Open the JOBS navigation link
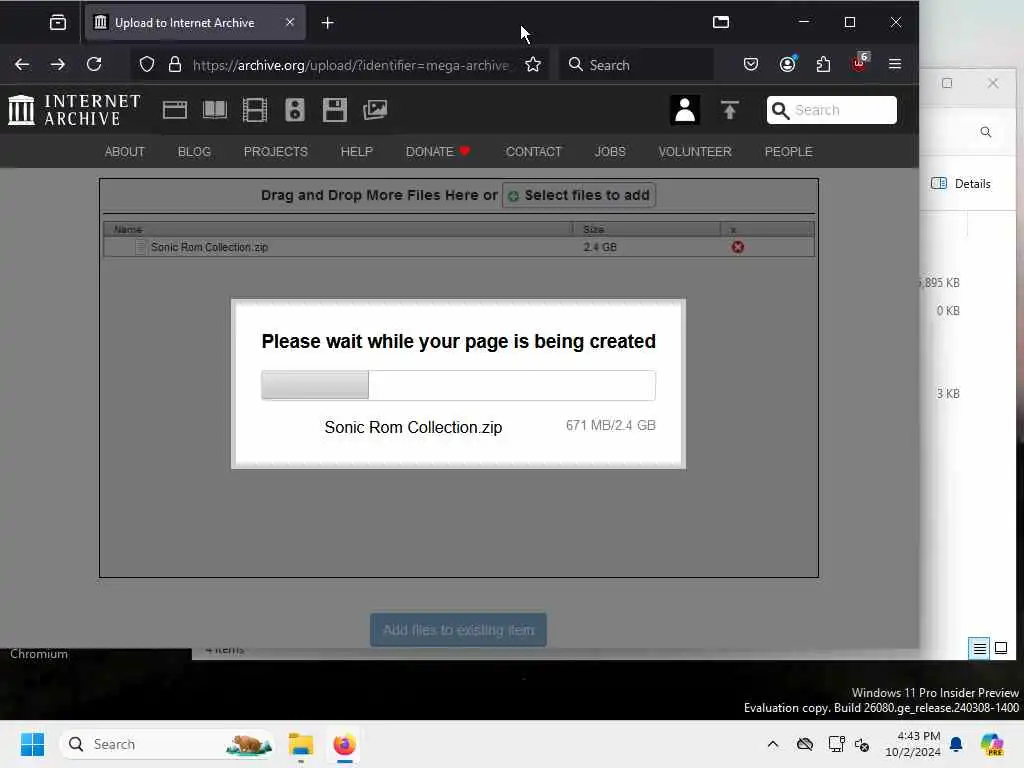The width and height of the screenshot is (1024, 768). point(610,152)
